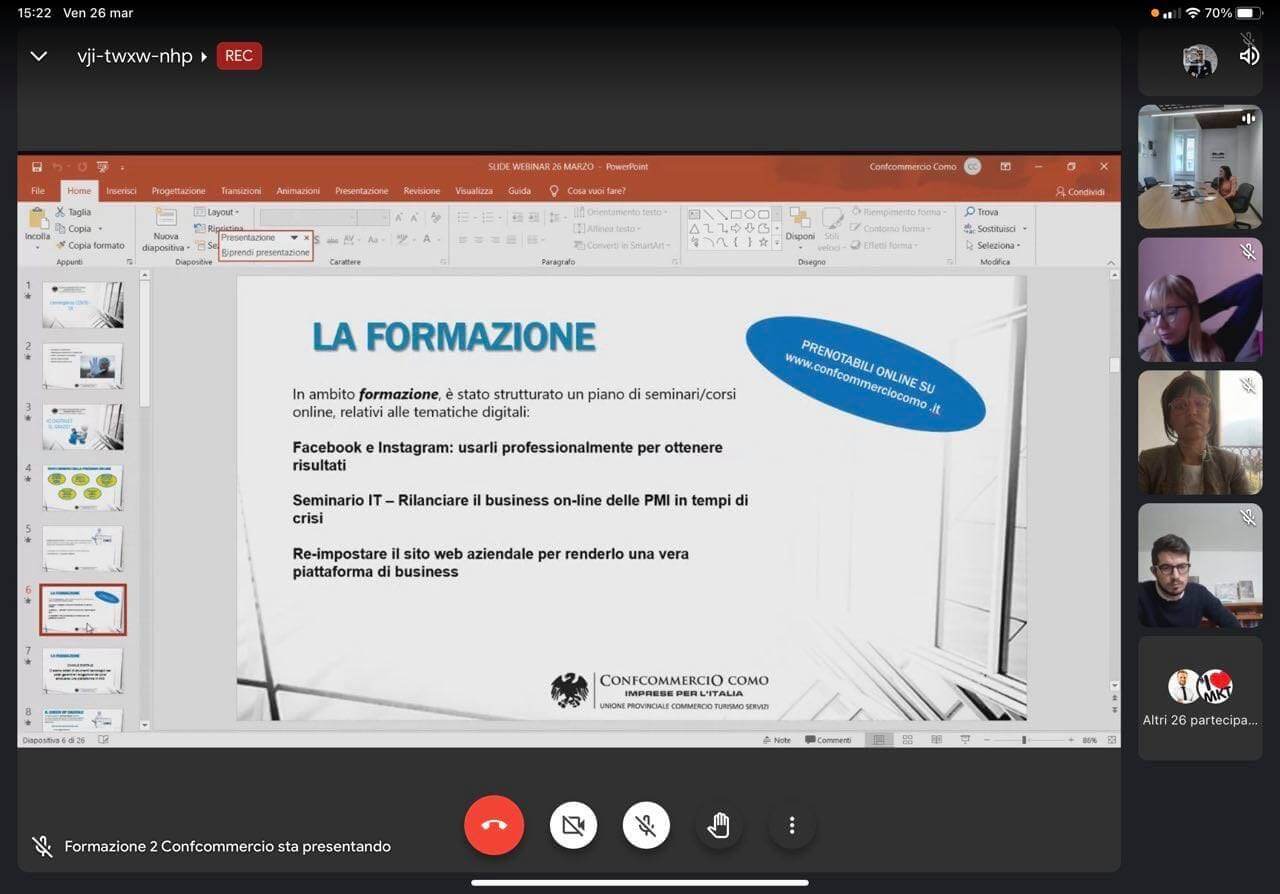Open the three-dot more options menu

(791, 825)
